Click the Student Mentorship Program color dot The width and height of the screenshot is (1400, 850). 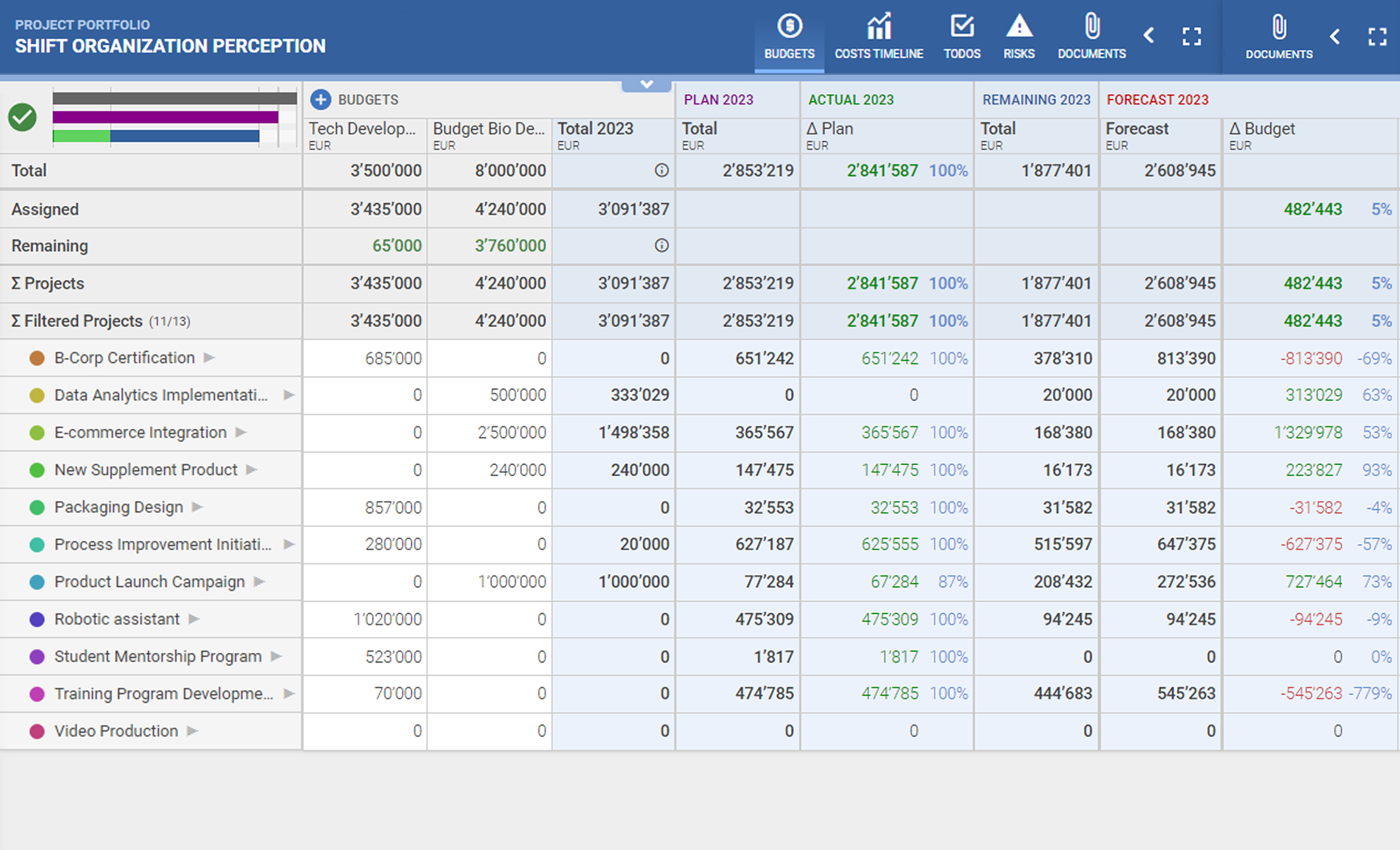(37, 657)
